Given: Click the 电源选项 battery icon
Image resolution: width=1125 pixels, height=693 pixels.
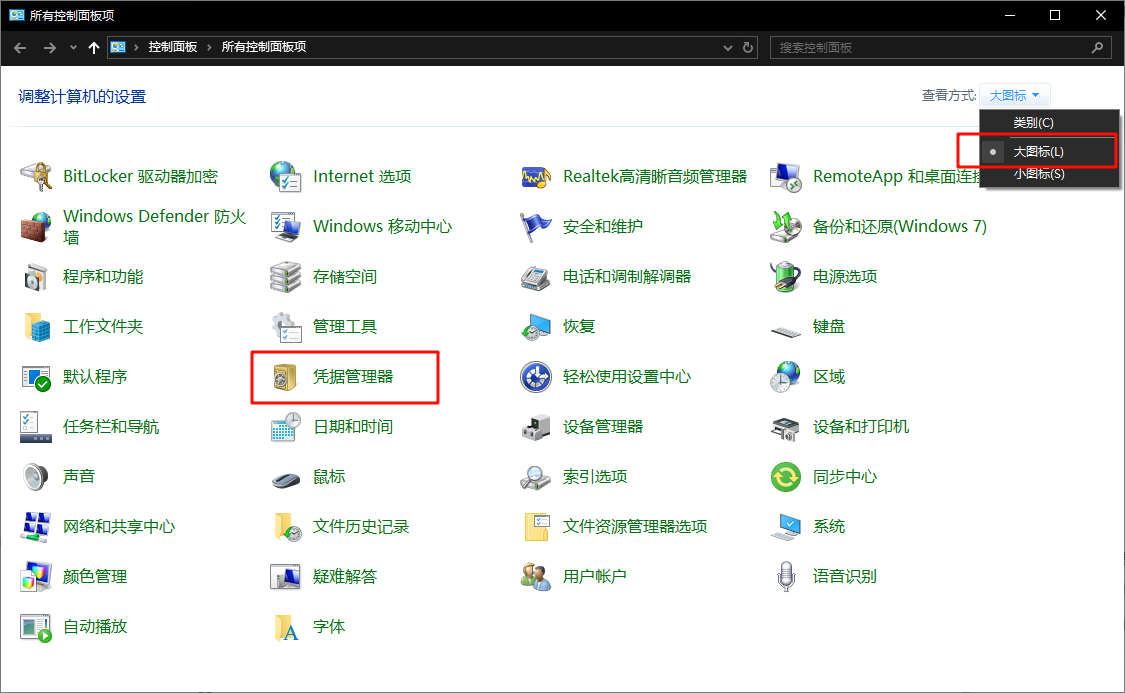Looking at the screenshot, I should point(786,277).
